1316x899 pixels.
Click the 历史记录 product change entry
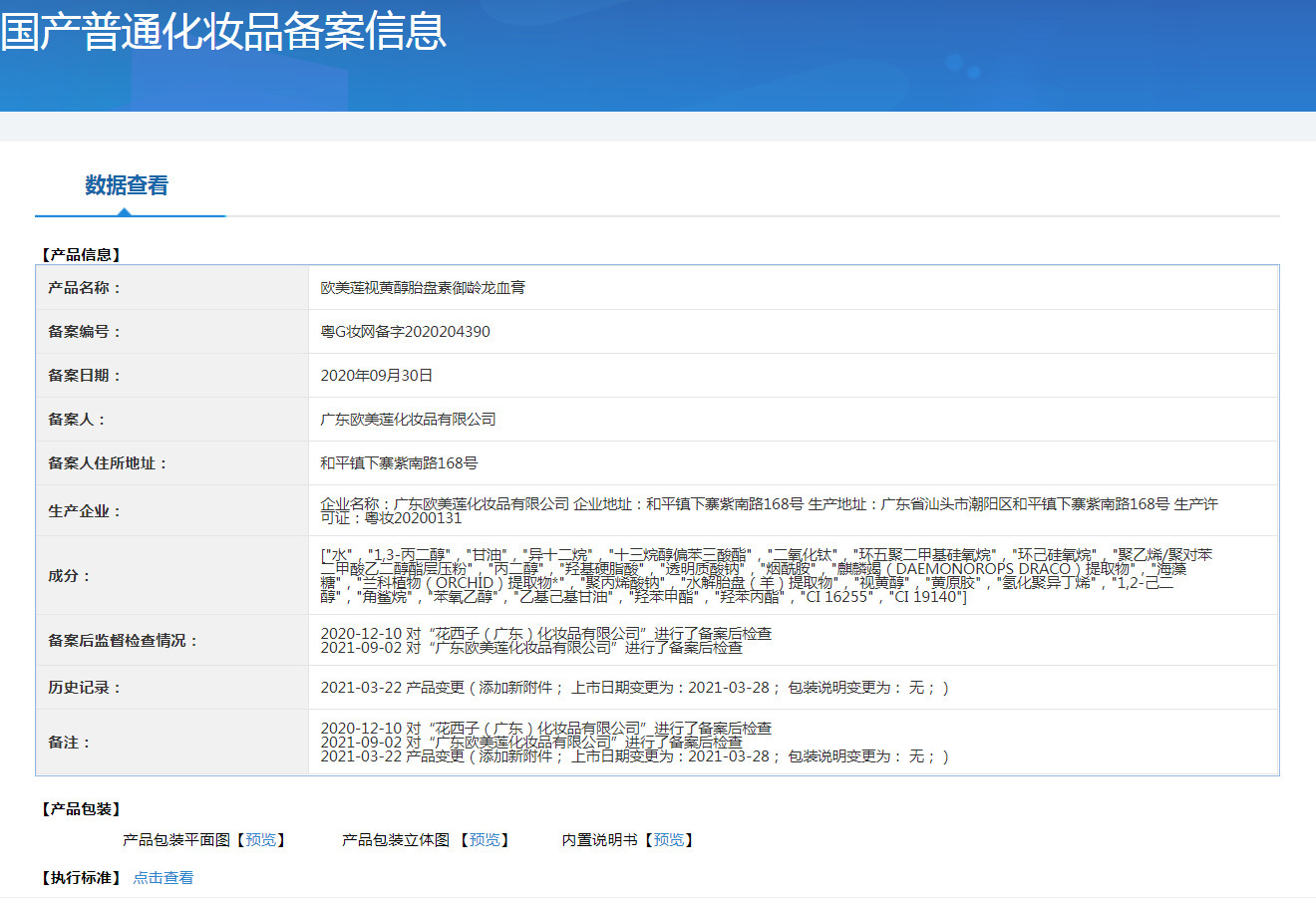tap(634, 688)
